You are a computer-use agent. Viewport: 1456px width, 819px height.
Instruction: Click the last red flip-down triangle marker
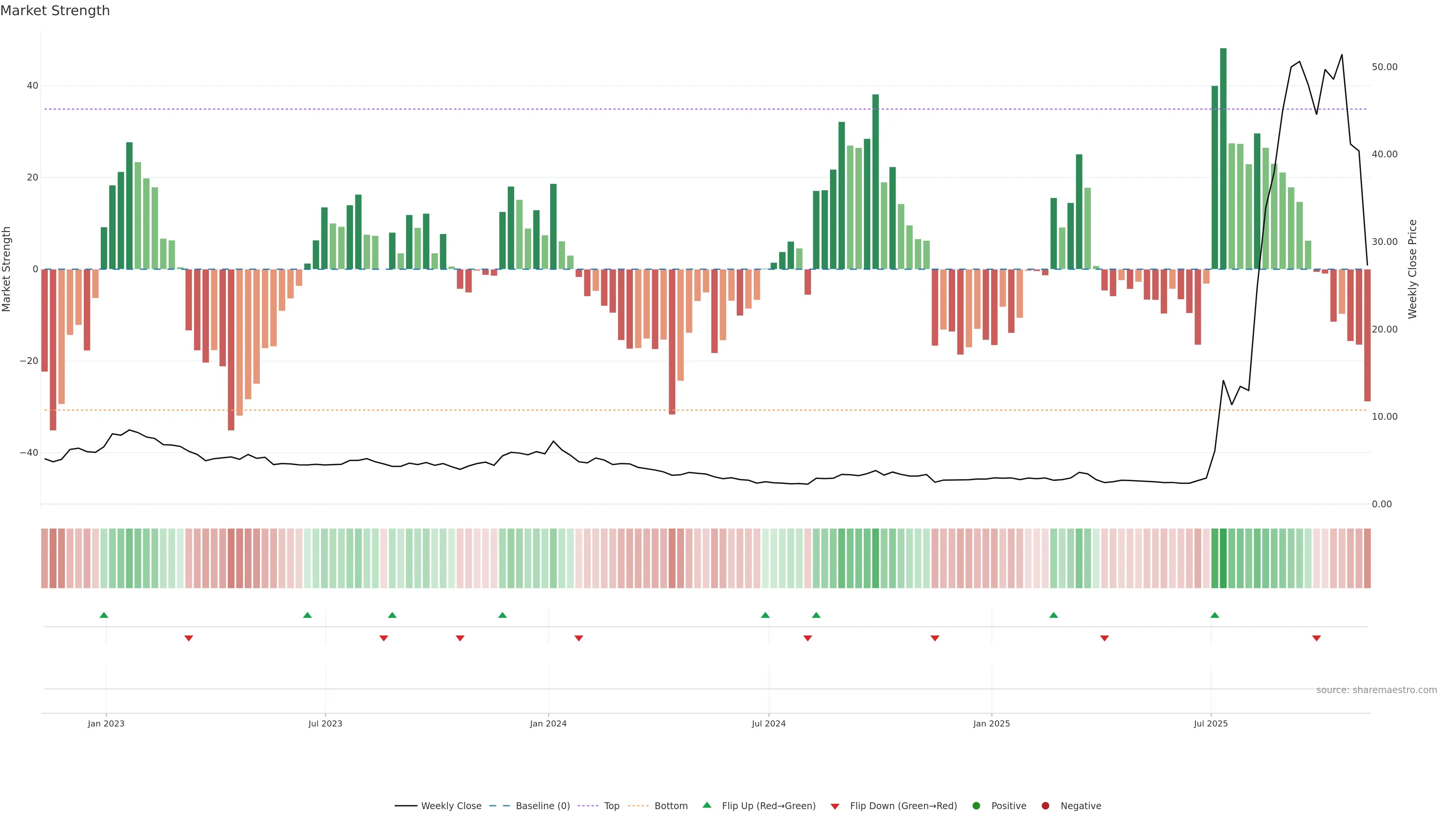pos(1316,638)
